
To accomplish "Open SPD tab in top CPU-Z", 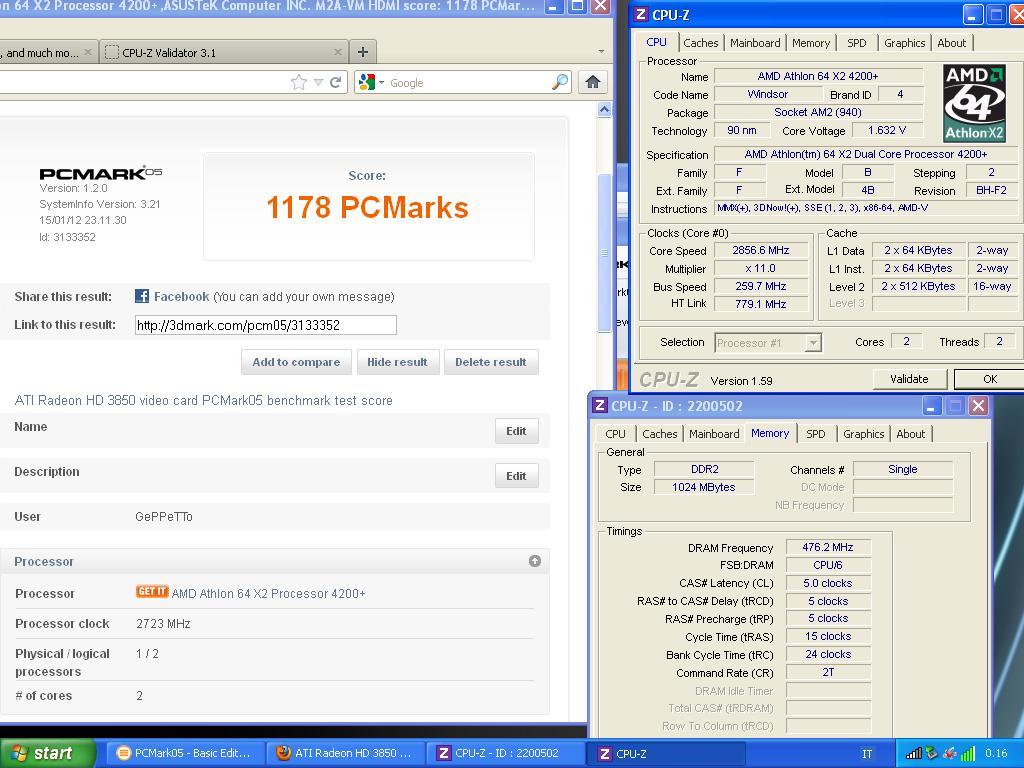I will [x=857, y=43].
